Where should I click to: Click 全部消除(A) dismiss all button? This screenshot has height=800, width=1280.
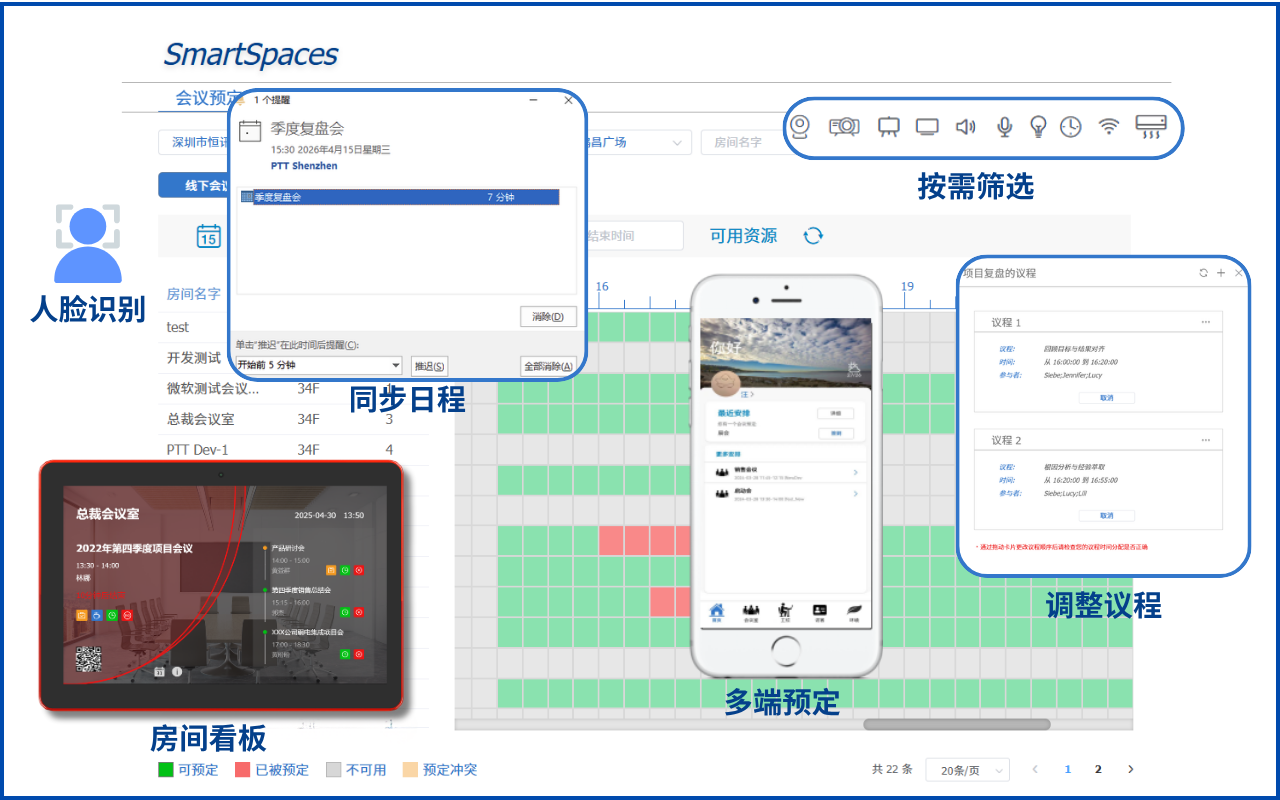pos(548,366)
